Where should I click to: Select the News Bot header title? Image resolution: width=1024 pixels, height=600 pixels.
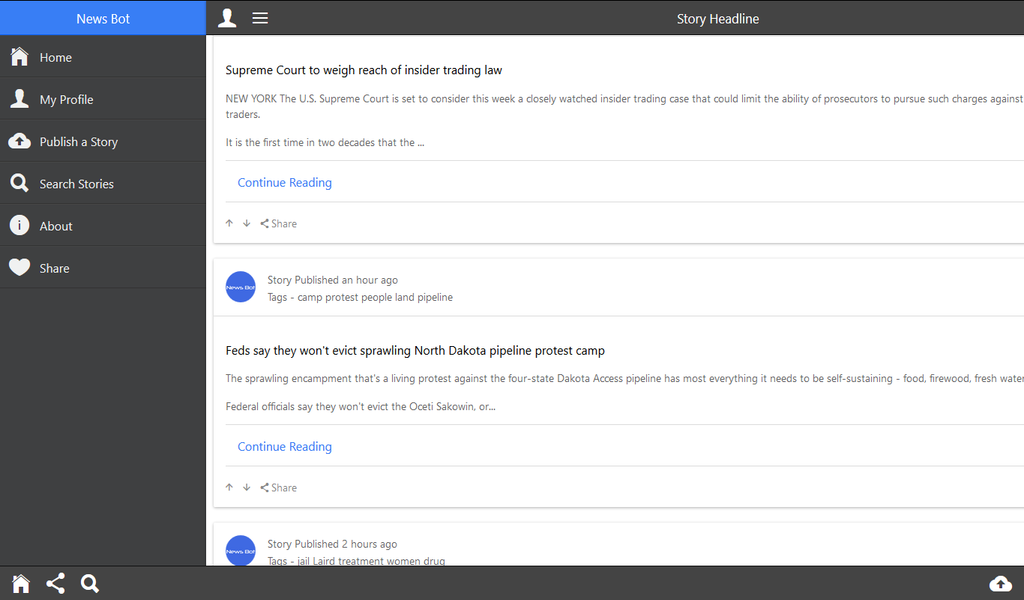click(x=103, y=18)
